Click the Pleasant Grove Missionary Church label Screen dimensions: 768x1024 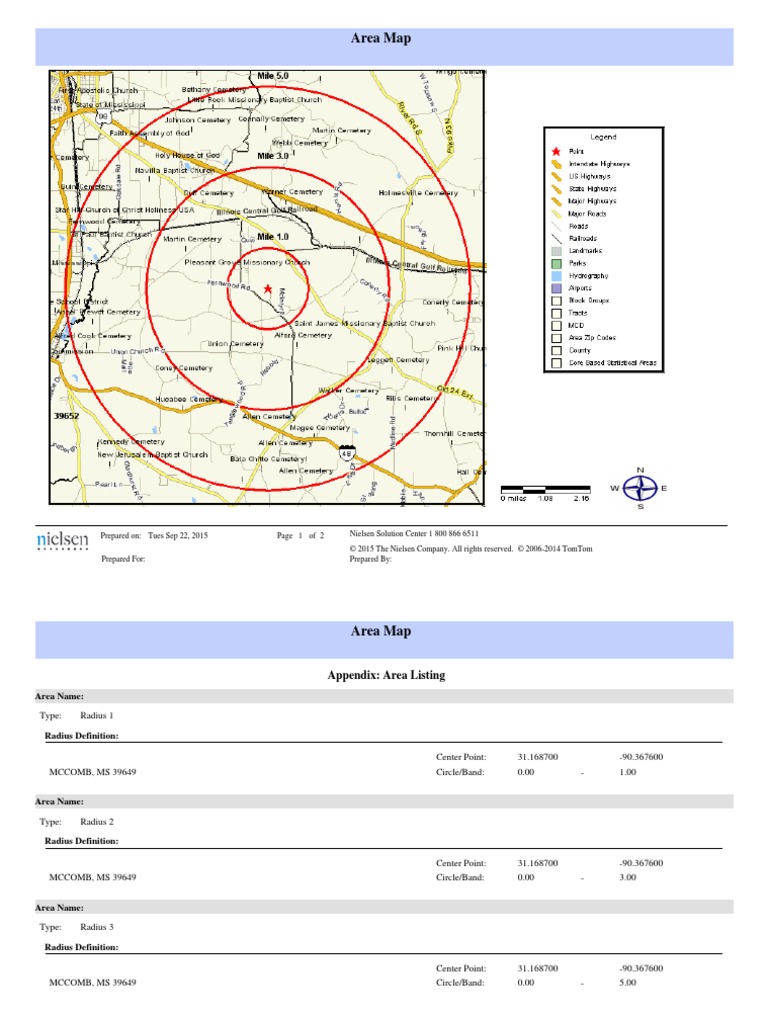pos(247,263)
